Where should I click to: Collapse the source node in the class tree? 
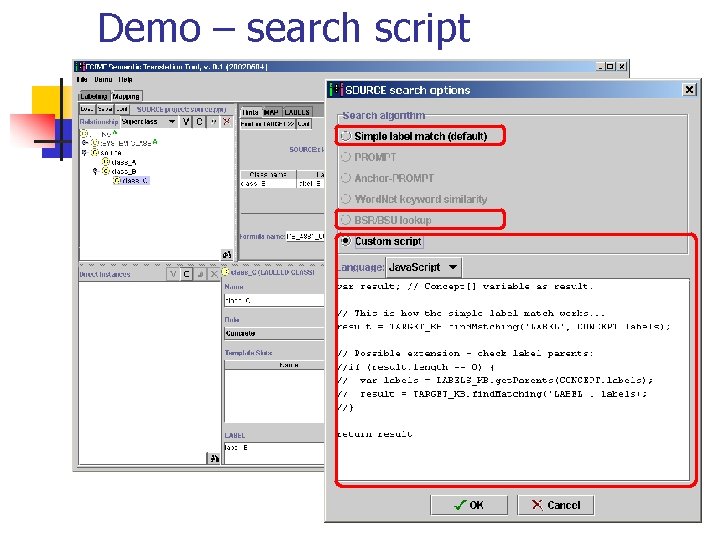(x=84, y=152)
